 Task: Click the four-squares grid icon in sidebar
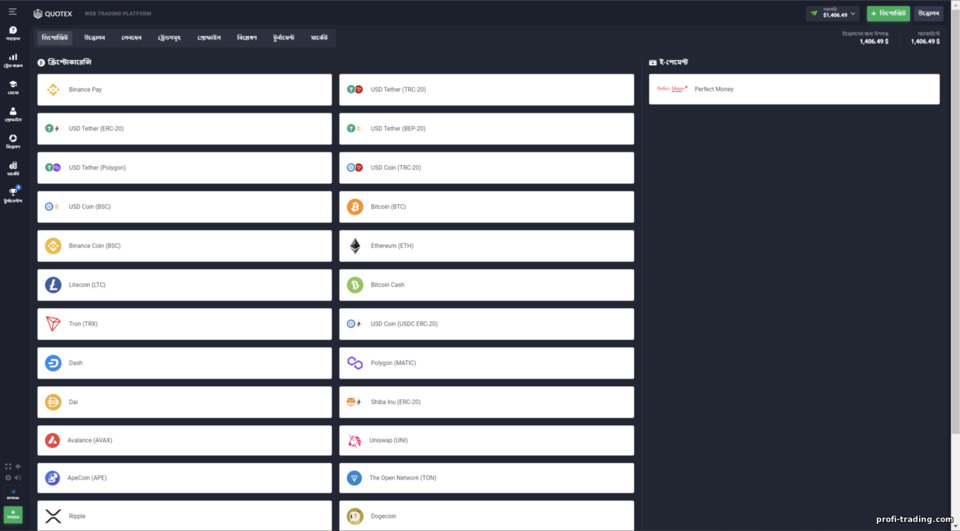click(x=8, y=467)
